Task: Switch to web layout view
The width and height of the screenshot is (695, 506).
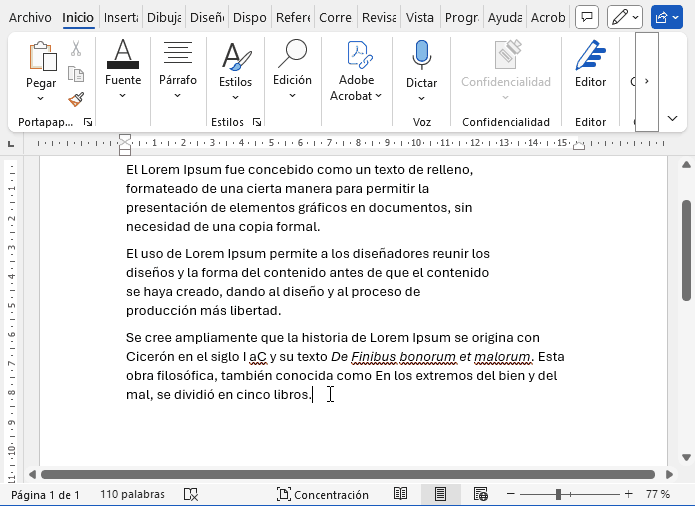Action: (x=480, y=494)
